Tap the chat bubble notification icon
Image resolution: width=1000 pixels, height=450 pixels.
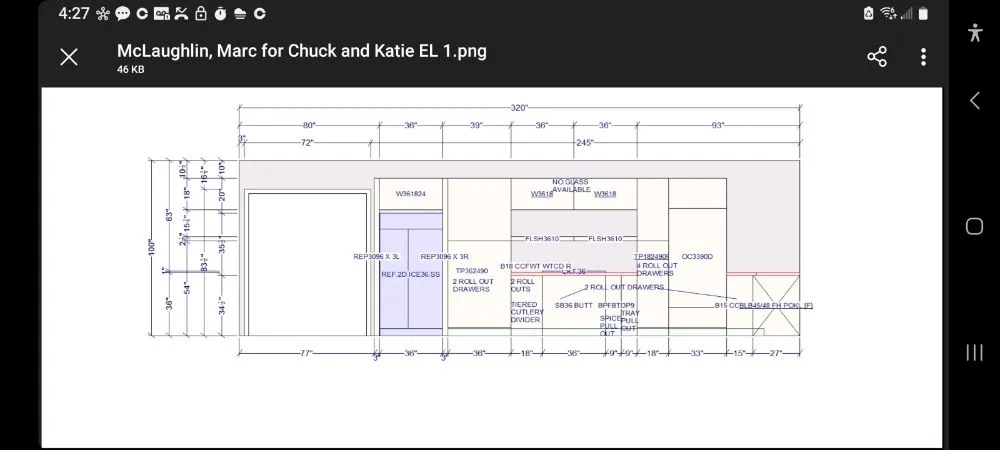(122, 14)
